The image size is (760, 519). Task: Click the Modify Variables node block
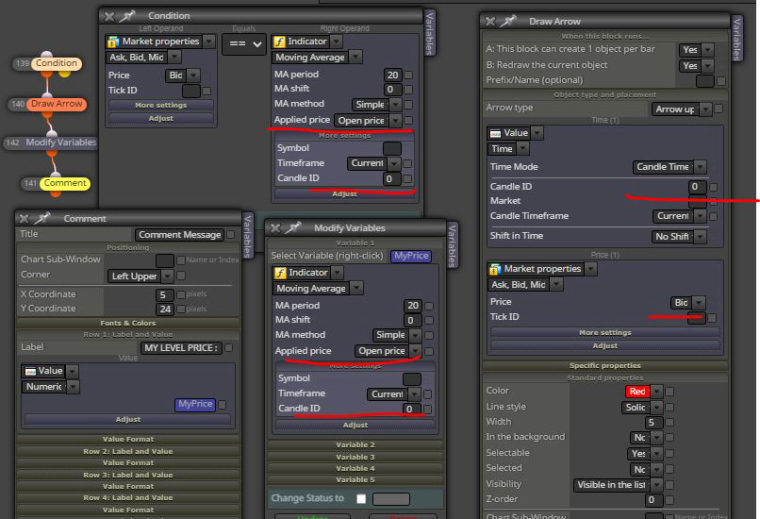coord(61,142)
